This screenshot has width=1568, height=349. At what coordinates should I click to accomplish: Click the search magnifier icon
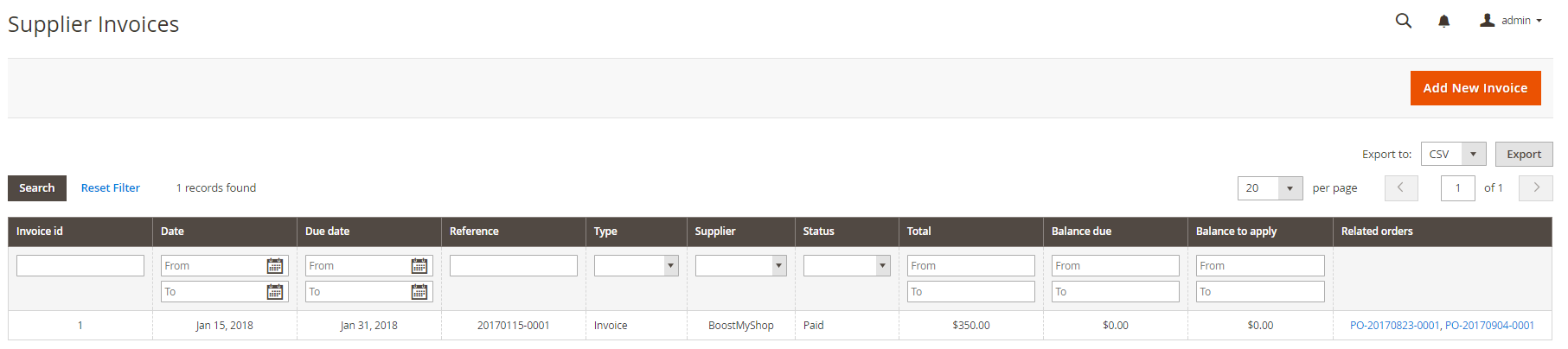tap(1403, 21)
